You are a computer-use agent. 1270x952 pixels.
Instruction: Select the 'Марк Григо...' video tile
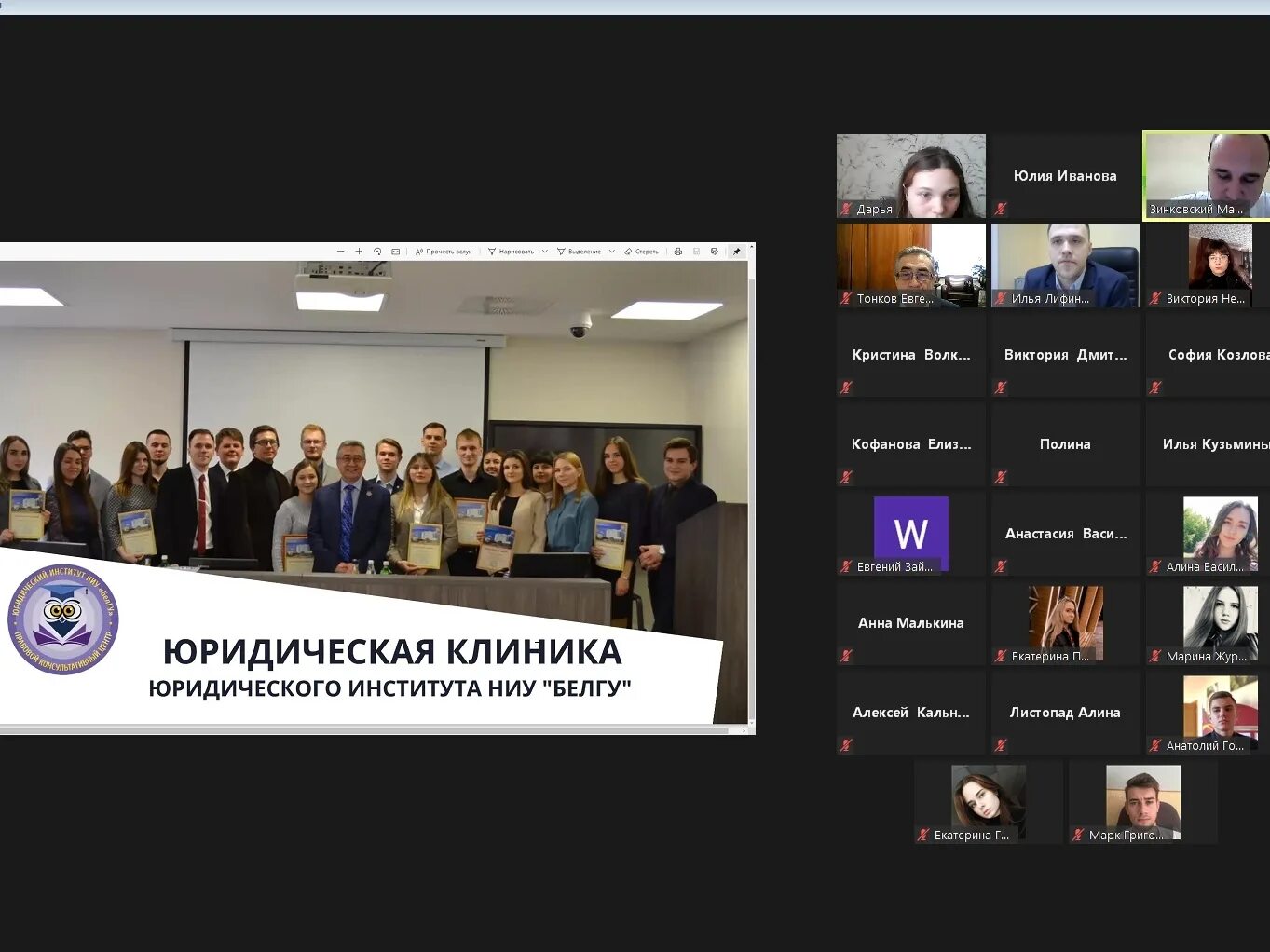click(x=1142, y=802)
